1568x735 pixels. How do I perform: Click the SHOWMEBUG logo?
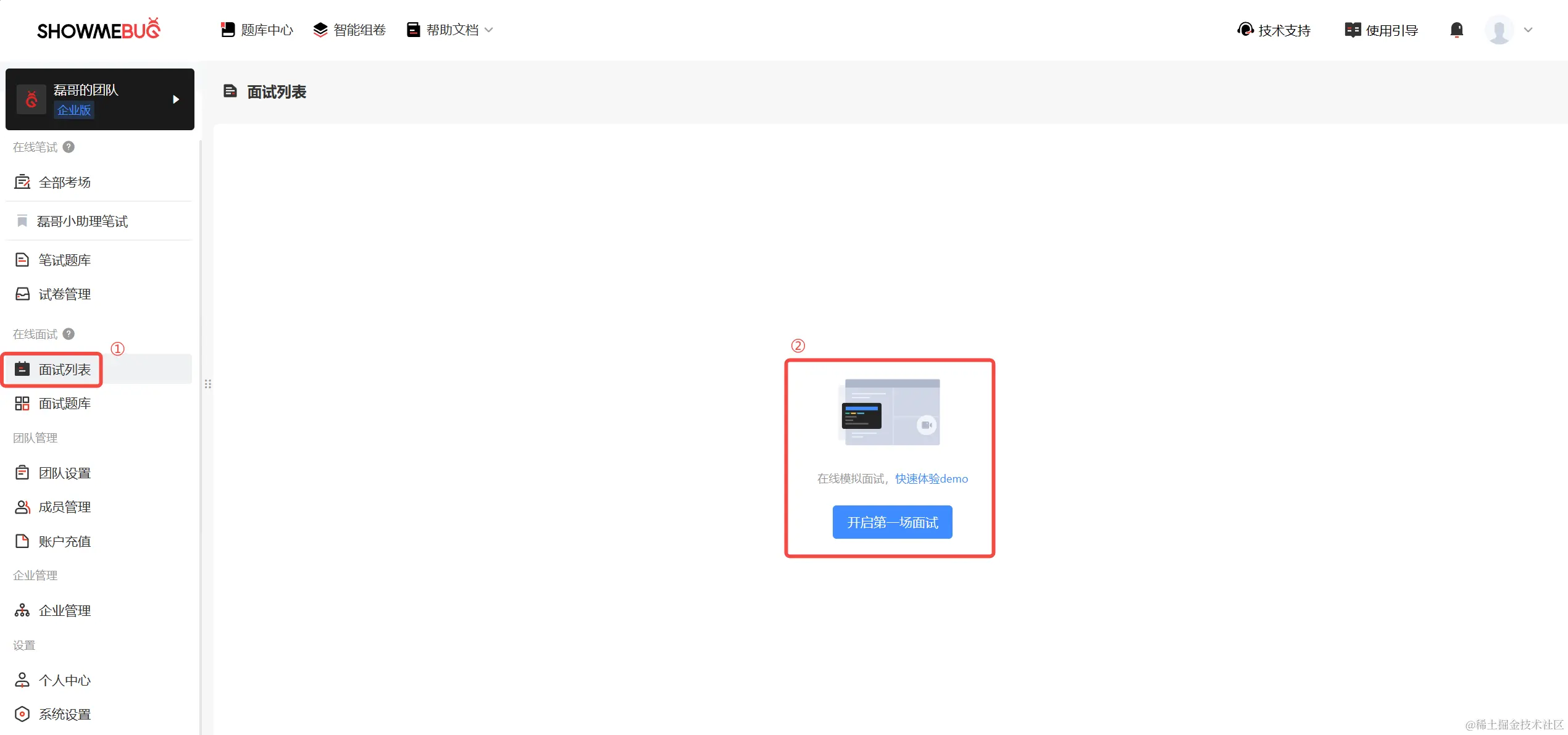pyautogui.click(x=99, y=29)
